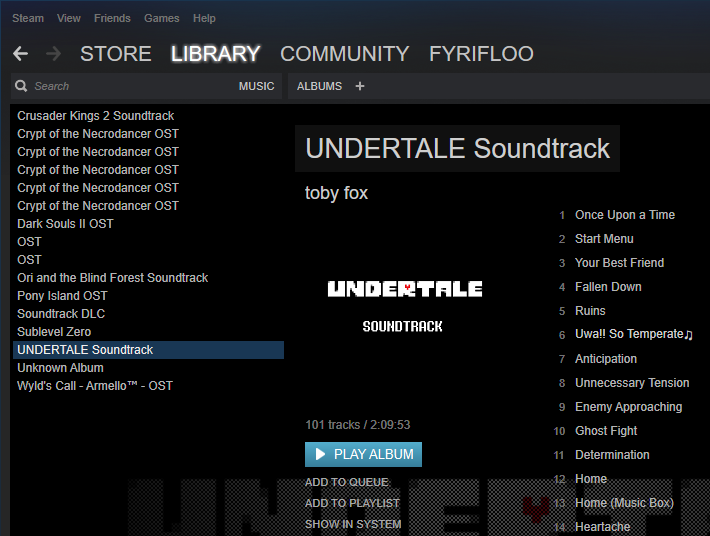Click PLAY ALBUM button
Image resolution: width=710 pixels, height=536 pixels.
coord(363,454)
